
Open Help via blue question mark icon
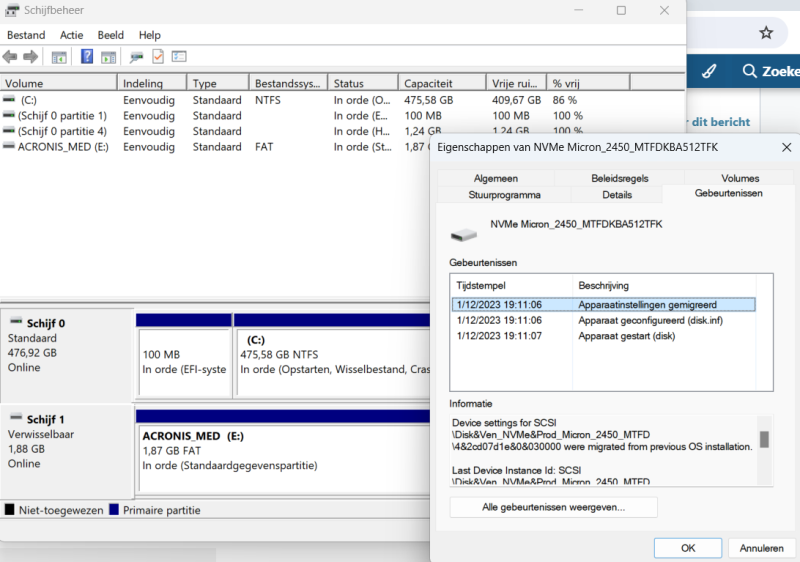(87, 57)
